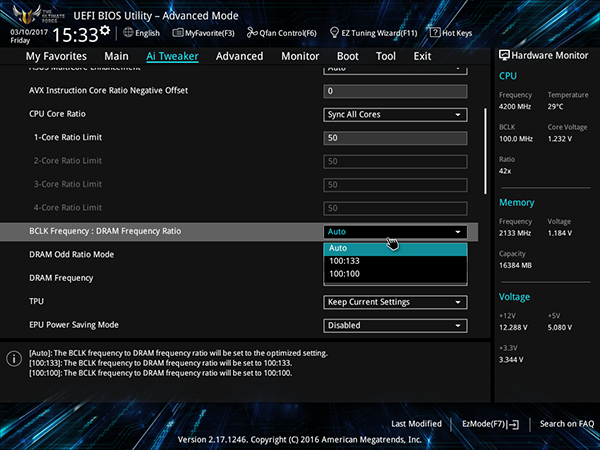The height and width of the screenshot is (450, 600).
Task: Click the +5V 5.080 V reading
Action: [559, 328]
